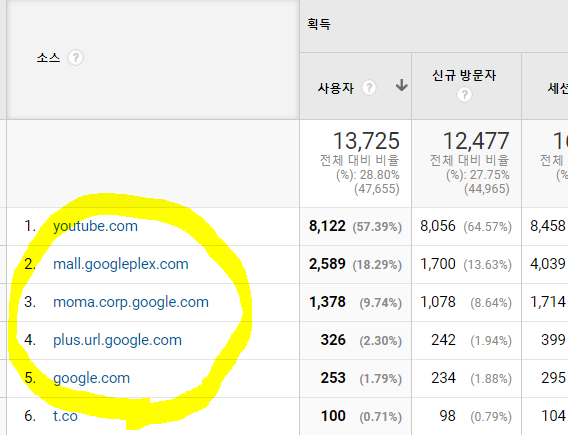Select percentage (2.30%) in plus.url.google.com row
The image size is (568, 435).
coord(381,341)
